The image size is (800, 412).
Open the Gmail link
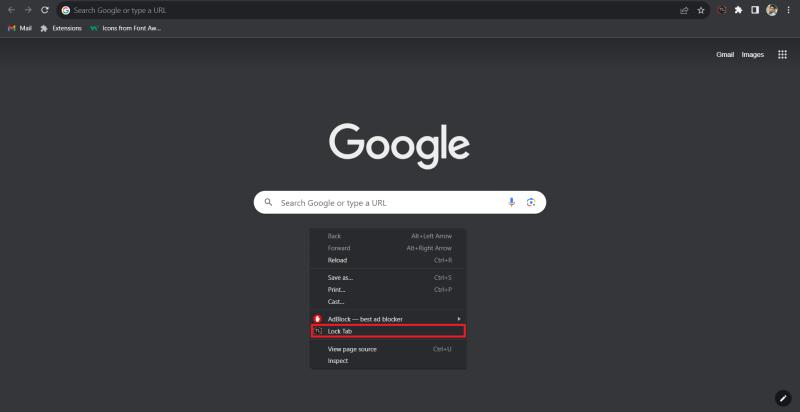725,55
